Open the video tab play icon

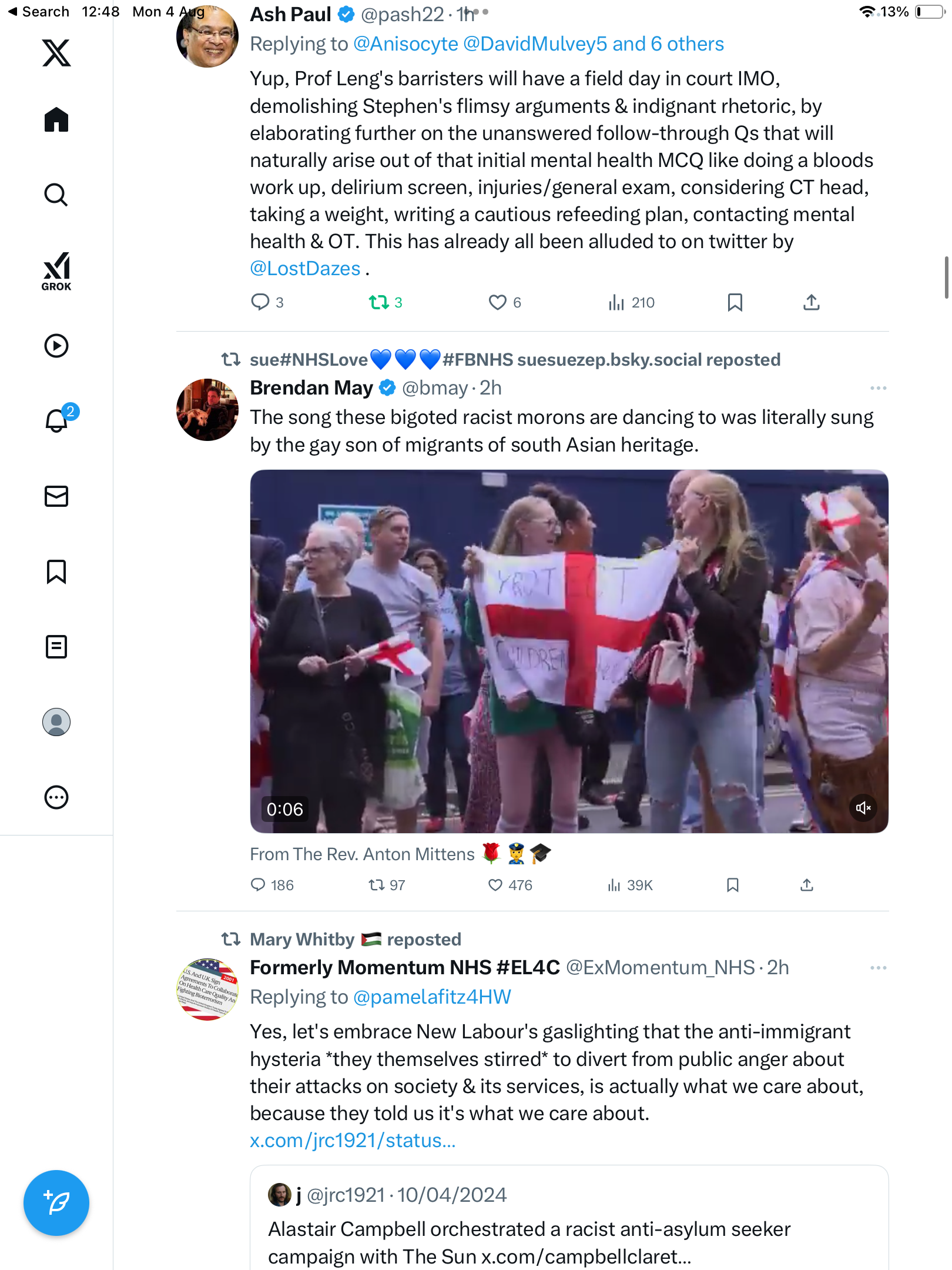(x=56, y=346)
